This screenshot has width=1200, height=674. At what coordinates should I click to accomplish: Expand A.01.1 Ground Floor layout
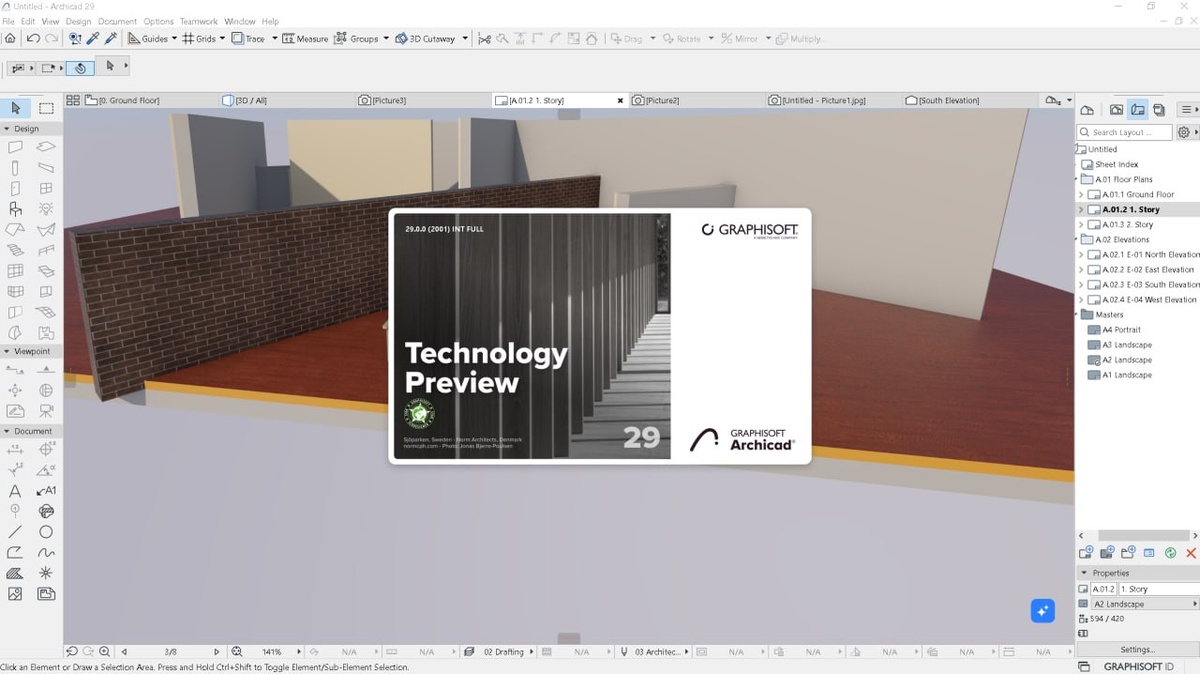1081,194
